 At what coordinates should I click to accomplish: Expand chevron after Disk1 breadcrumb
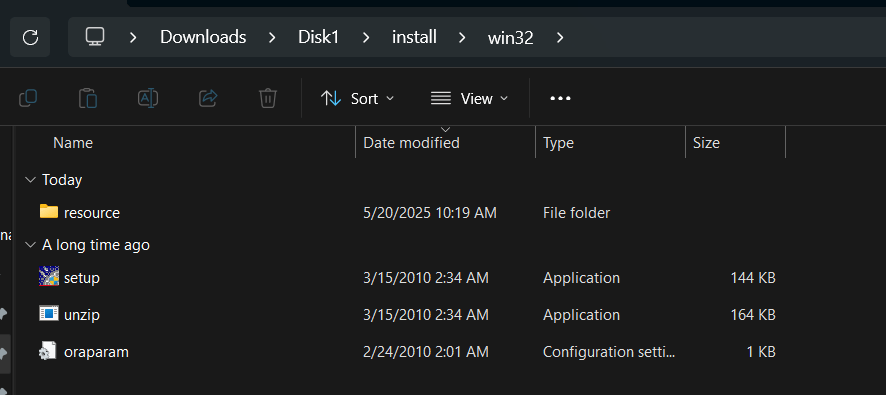366,37
